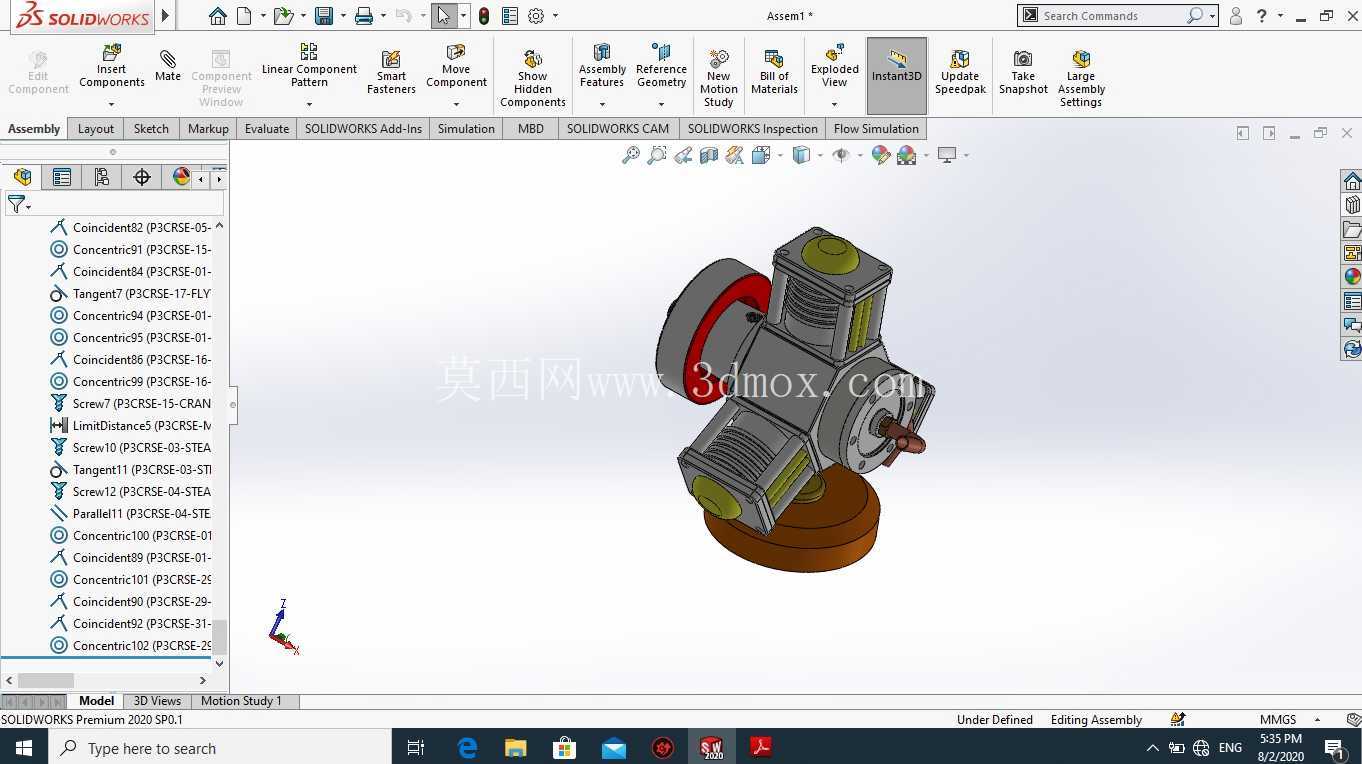Toggle Large Assembly Settings
The width and height of the screenshot is (1362, 764).
point(1081,78)
